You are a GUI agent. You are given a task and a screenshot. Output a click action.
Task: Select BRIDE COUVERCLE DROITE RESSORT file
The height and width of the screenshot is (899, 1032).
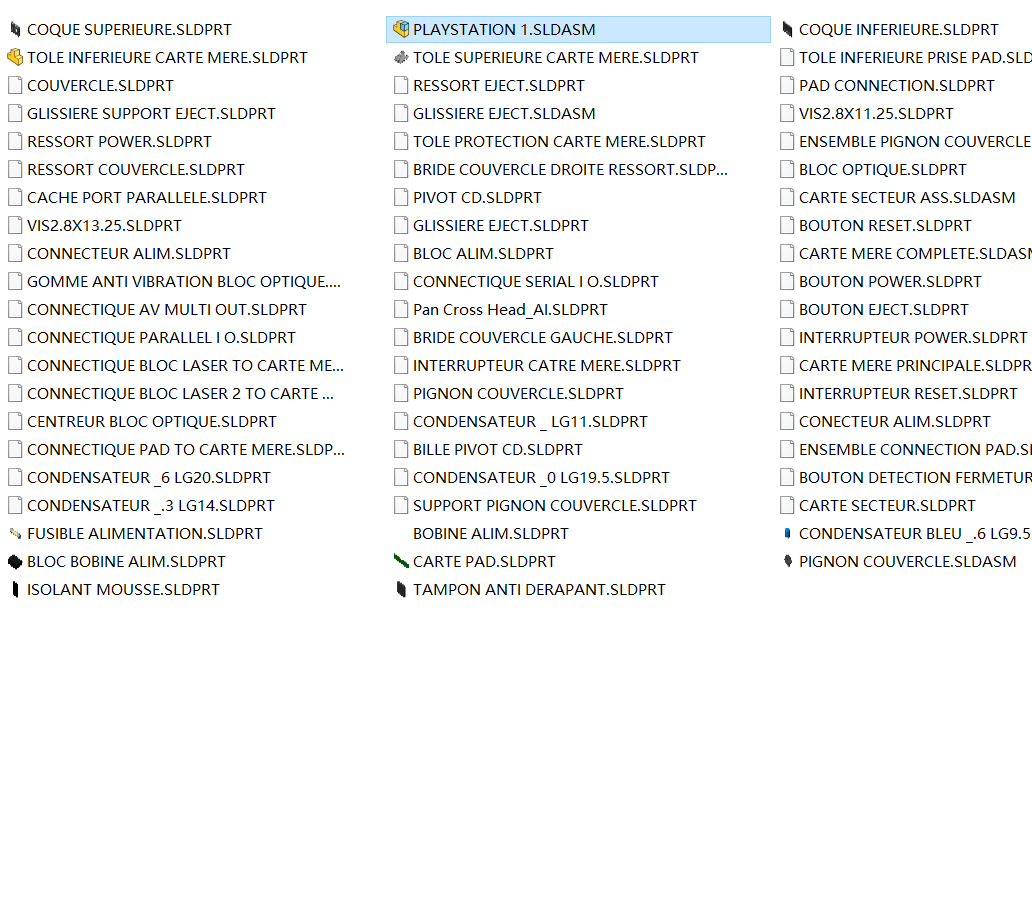click(570, 170)
